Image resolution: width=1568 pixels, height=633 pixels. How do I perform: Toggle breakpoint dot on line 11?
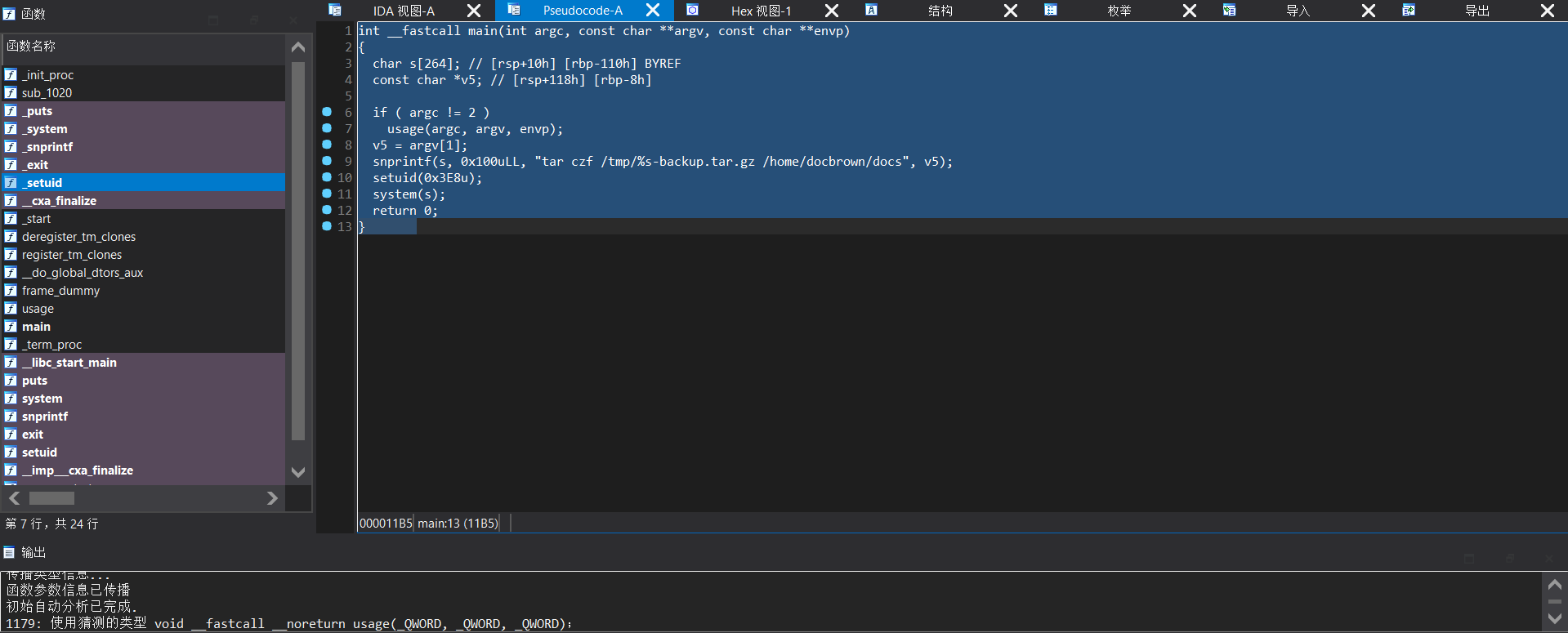(327, 194)
